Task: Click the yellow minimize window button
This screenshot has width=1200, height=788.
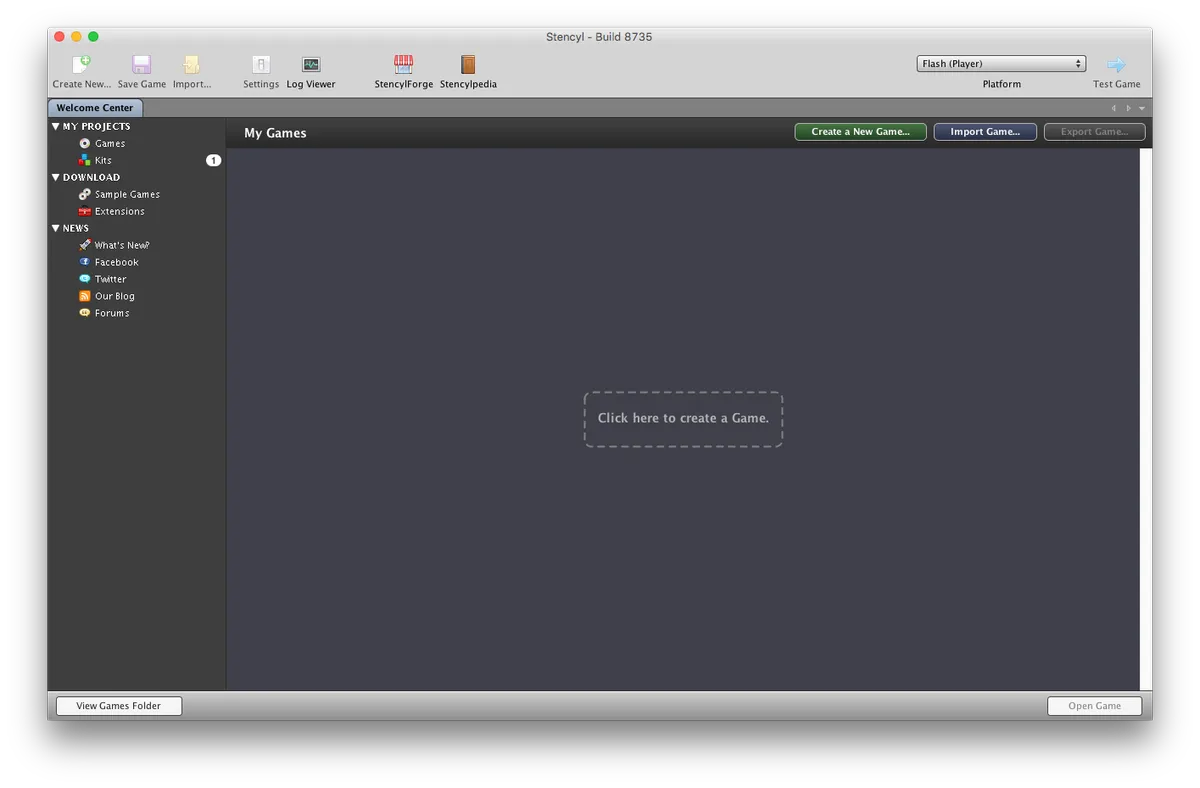Action: click(76, 37)
